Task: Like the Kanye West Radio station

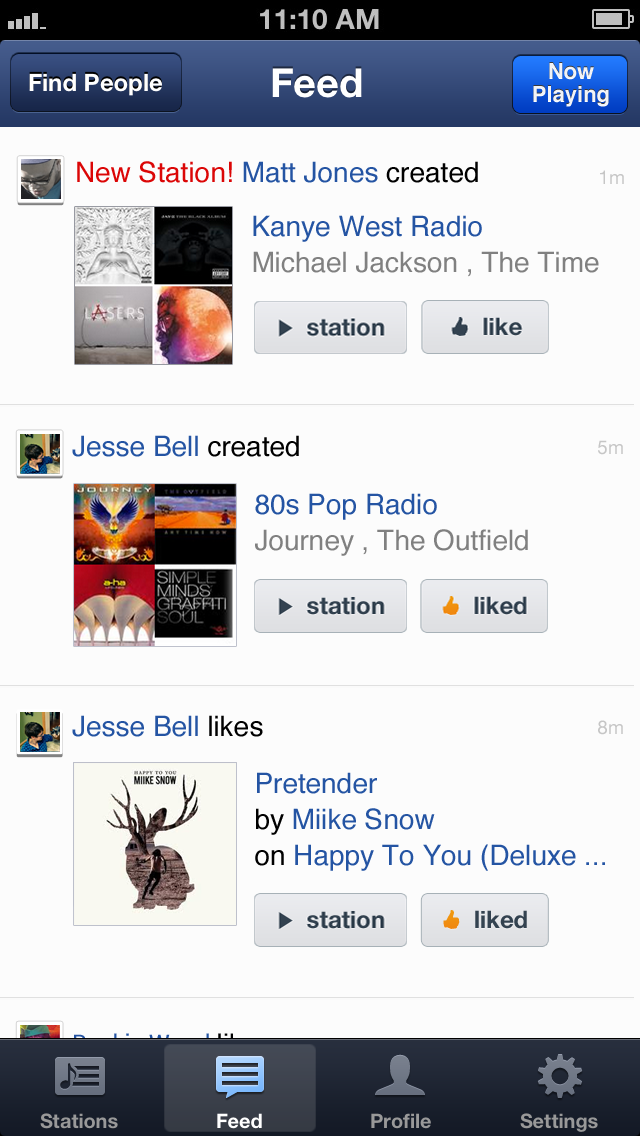Action: (485, 327)
